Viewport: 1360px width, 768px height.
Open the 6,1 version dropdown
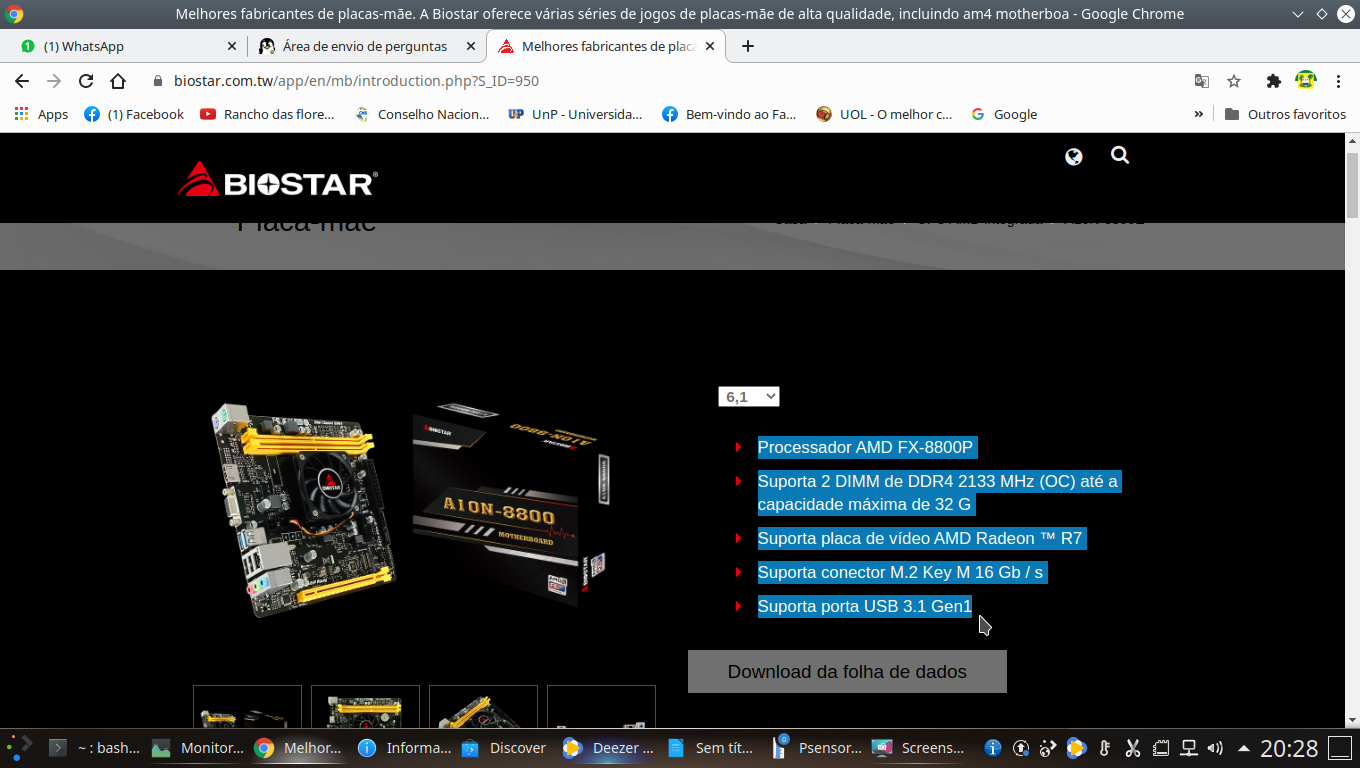[x=748, y=397]
